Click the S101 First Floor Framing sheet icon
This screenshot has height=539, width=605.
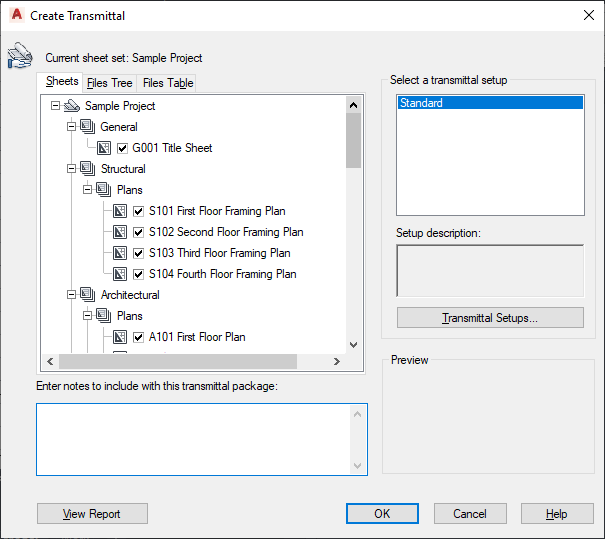[x=120, y=211]
